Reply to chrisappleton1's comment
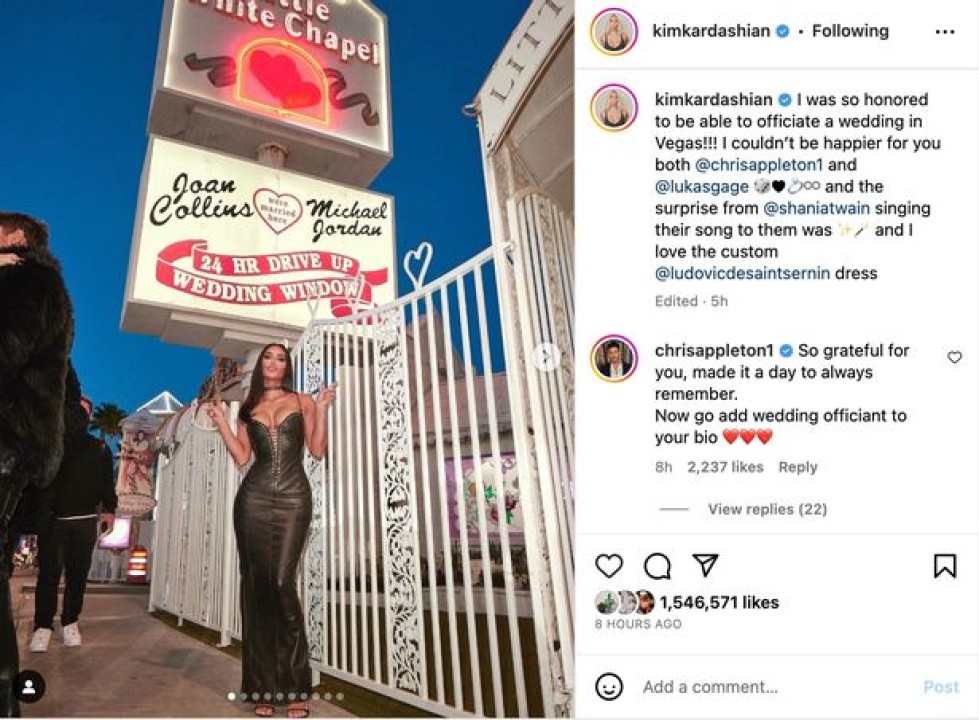The width and height of the screenshot is (979, 720). [797, 467]
